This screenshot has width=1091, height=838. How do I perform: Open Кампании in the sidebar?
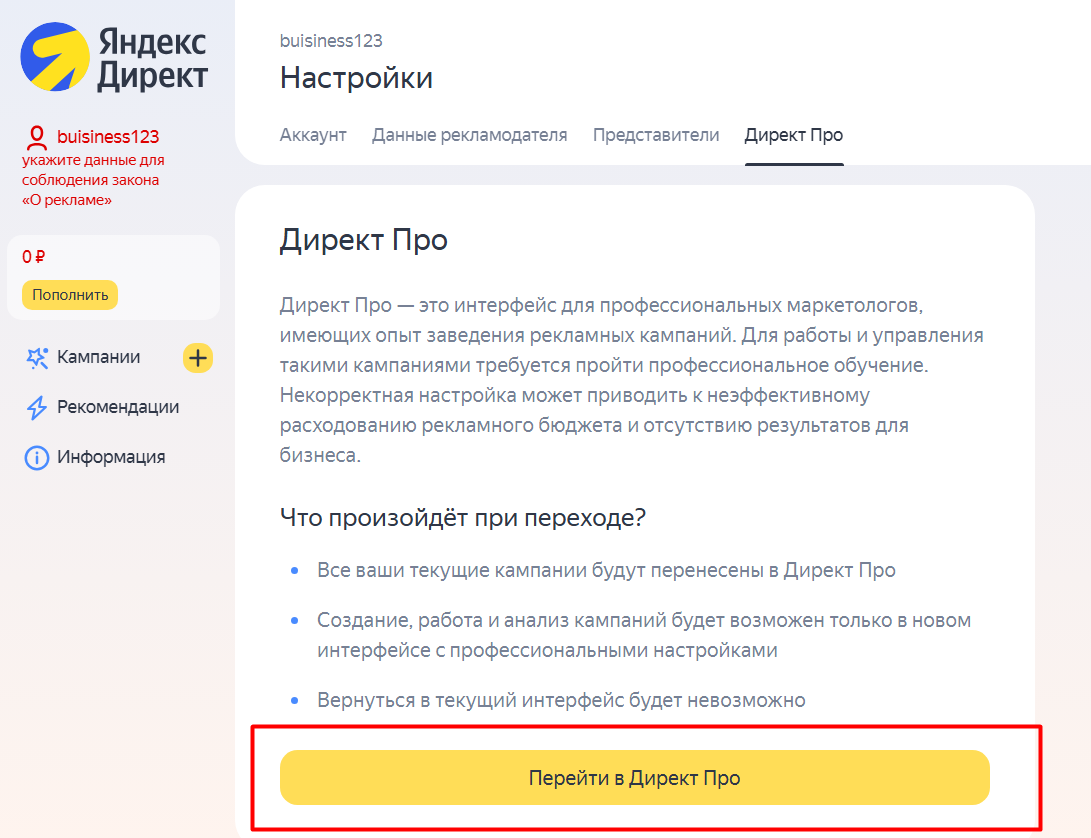[99, 357]
